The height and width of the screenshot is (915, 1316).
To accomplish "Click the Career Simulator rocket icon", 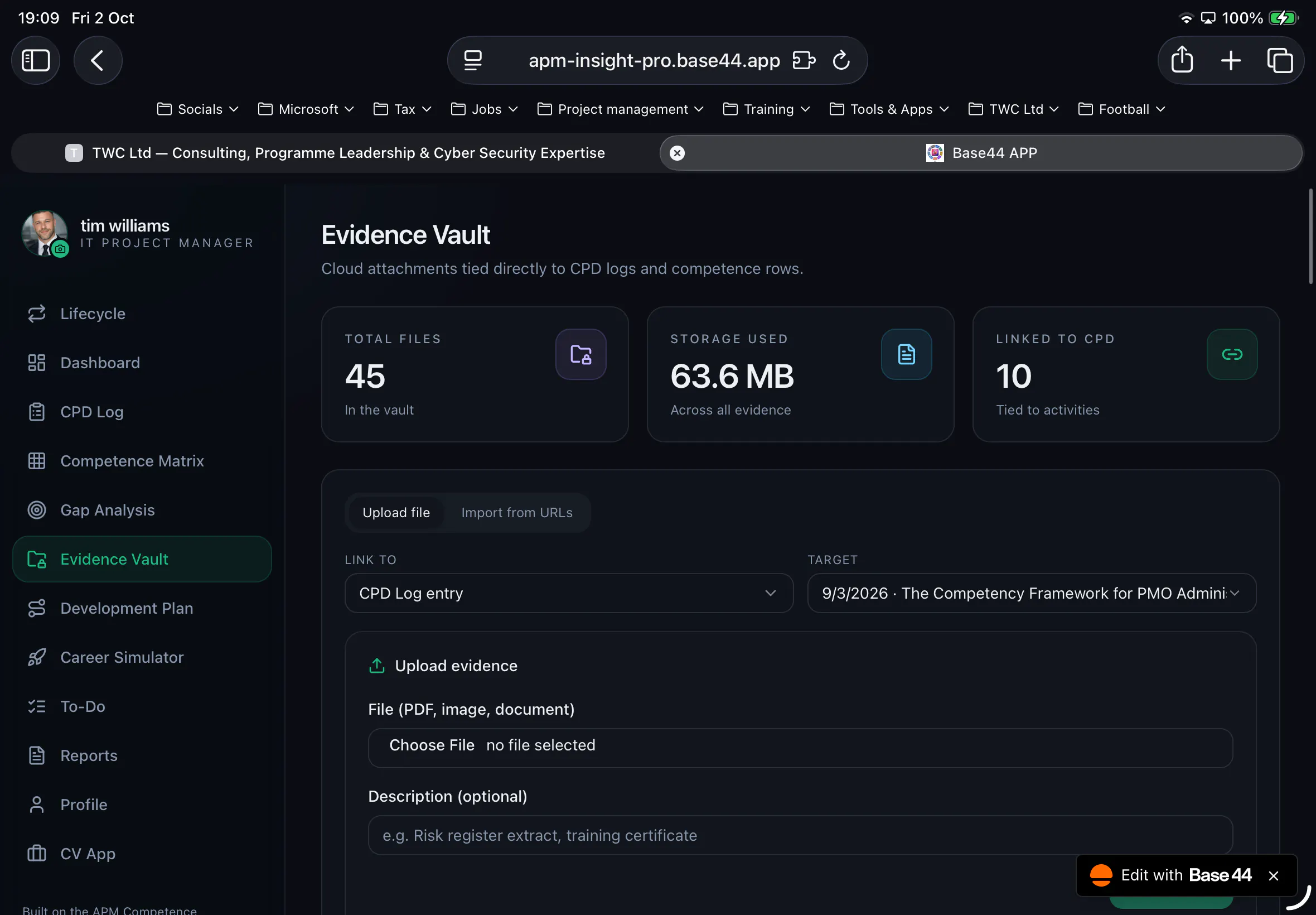I will [x=37, y=657].
